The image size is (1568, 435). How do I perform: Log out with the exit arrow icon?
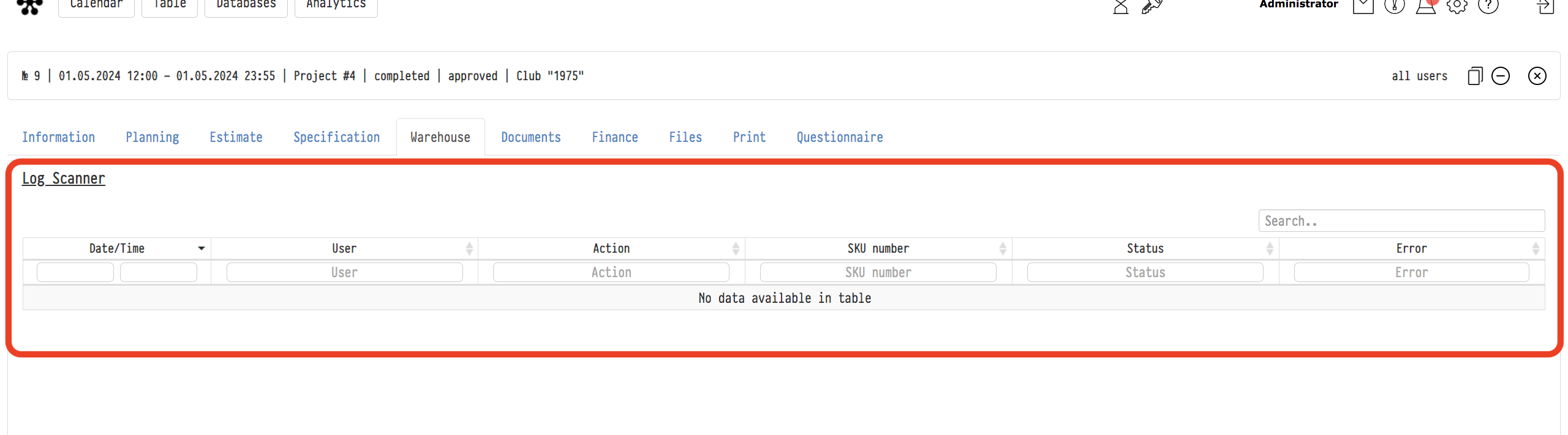(x=1545, y=6)
